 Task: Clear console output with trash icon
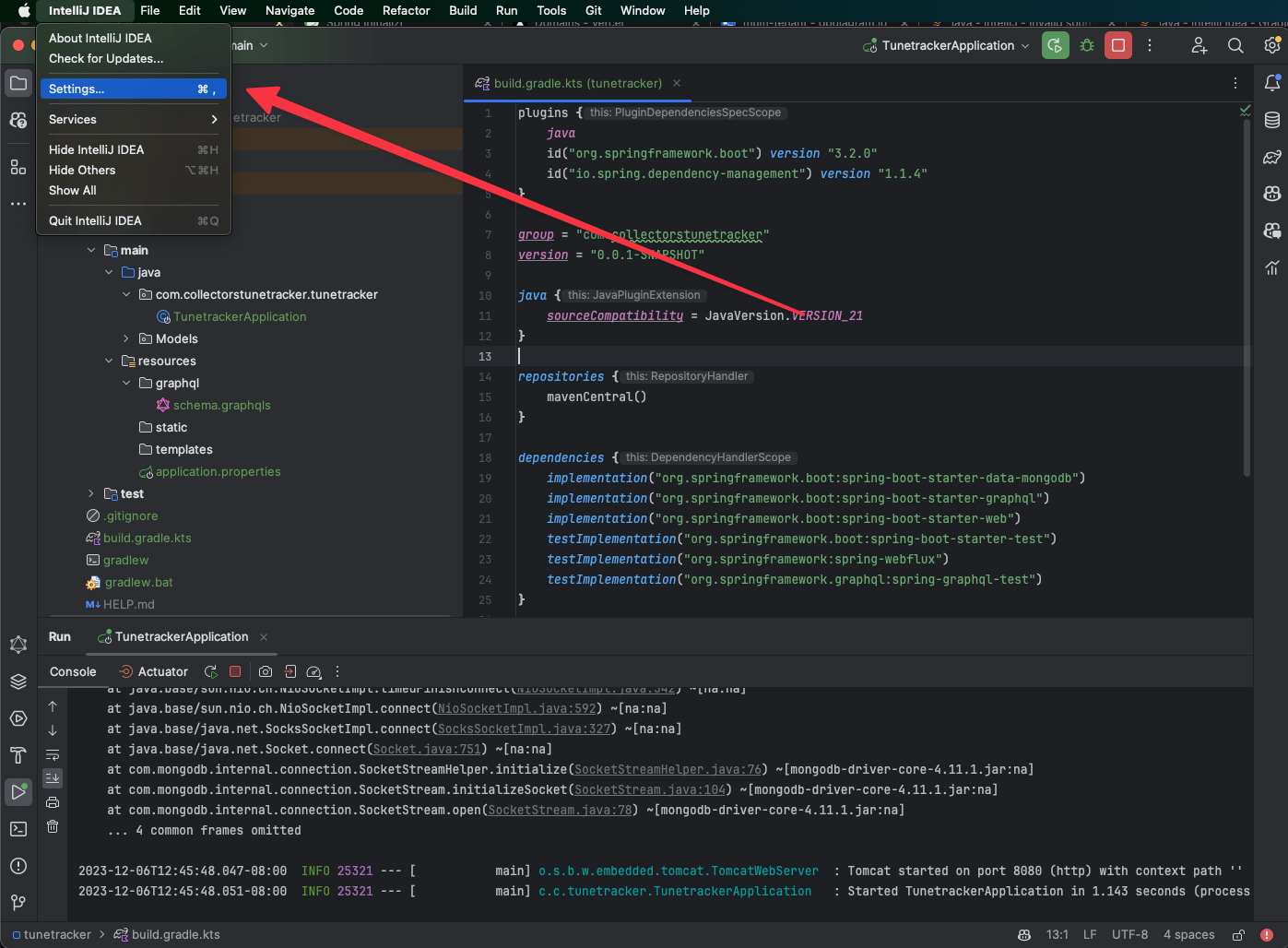53,826
